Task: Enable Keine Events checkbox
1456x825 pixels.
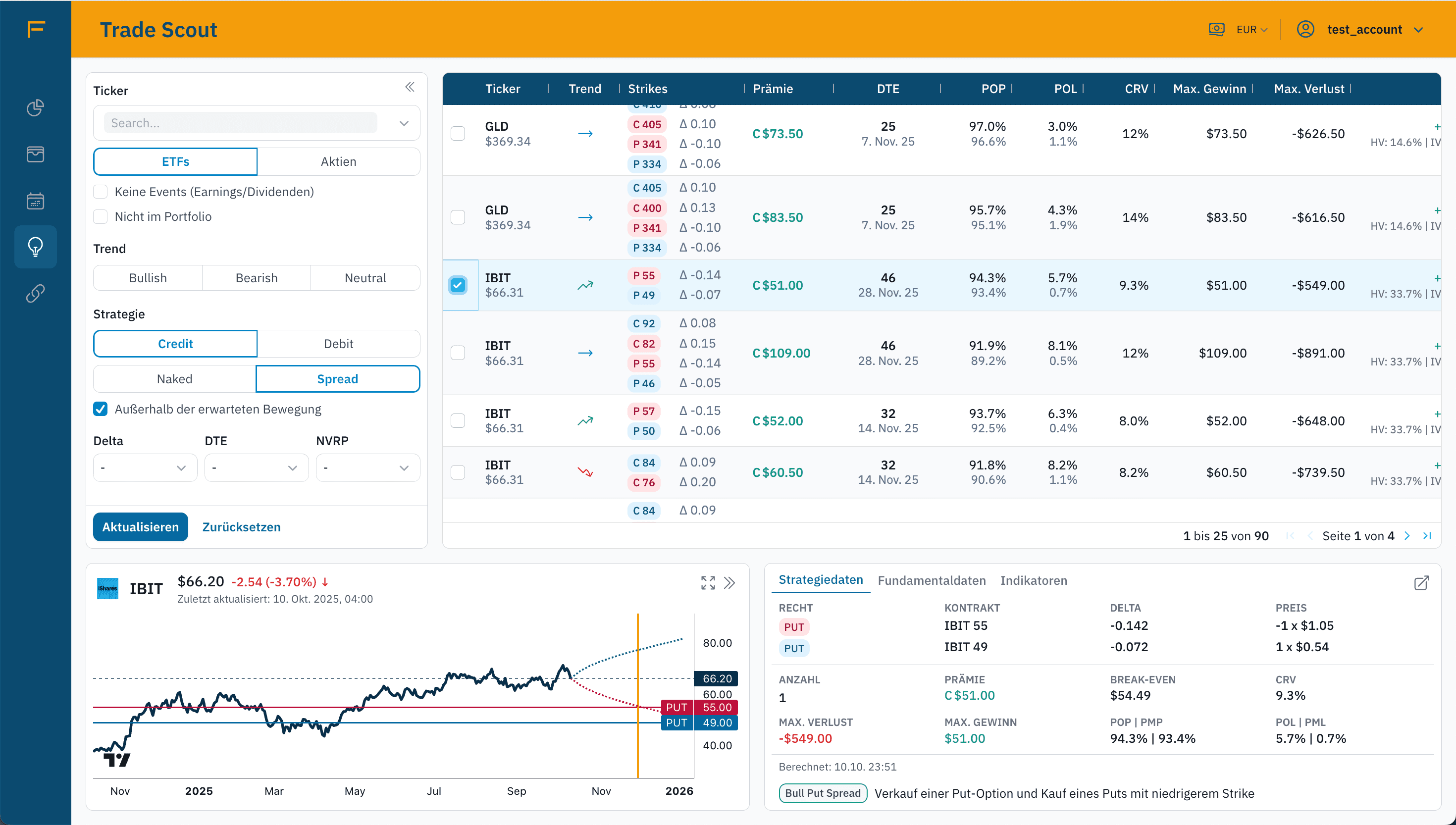Action: point(100,192)
